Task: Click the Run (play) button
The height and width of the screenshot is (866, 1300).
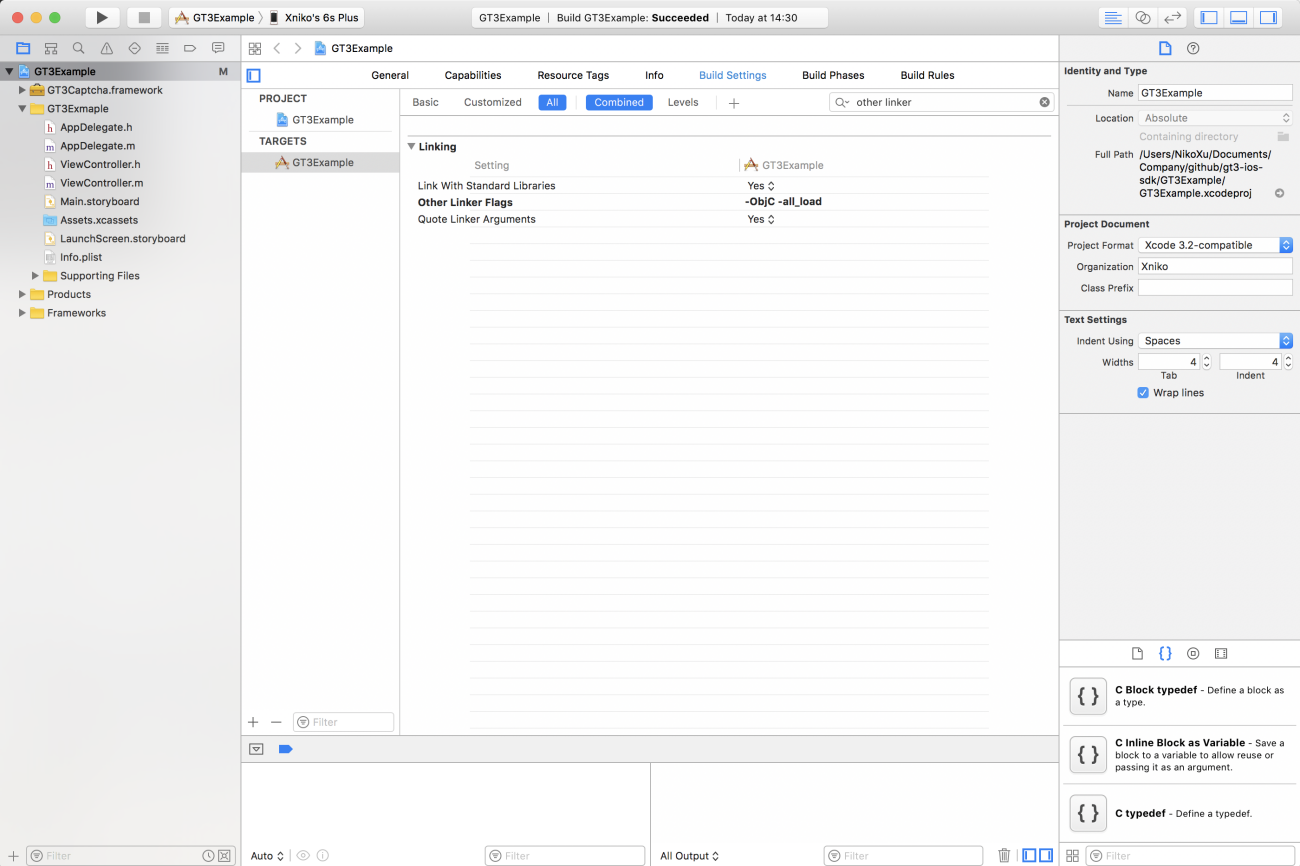Action: tap(101, 18)
